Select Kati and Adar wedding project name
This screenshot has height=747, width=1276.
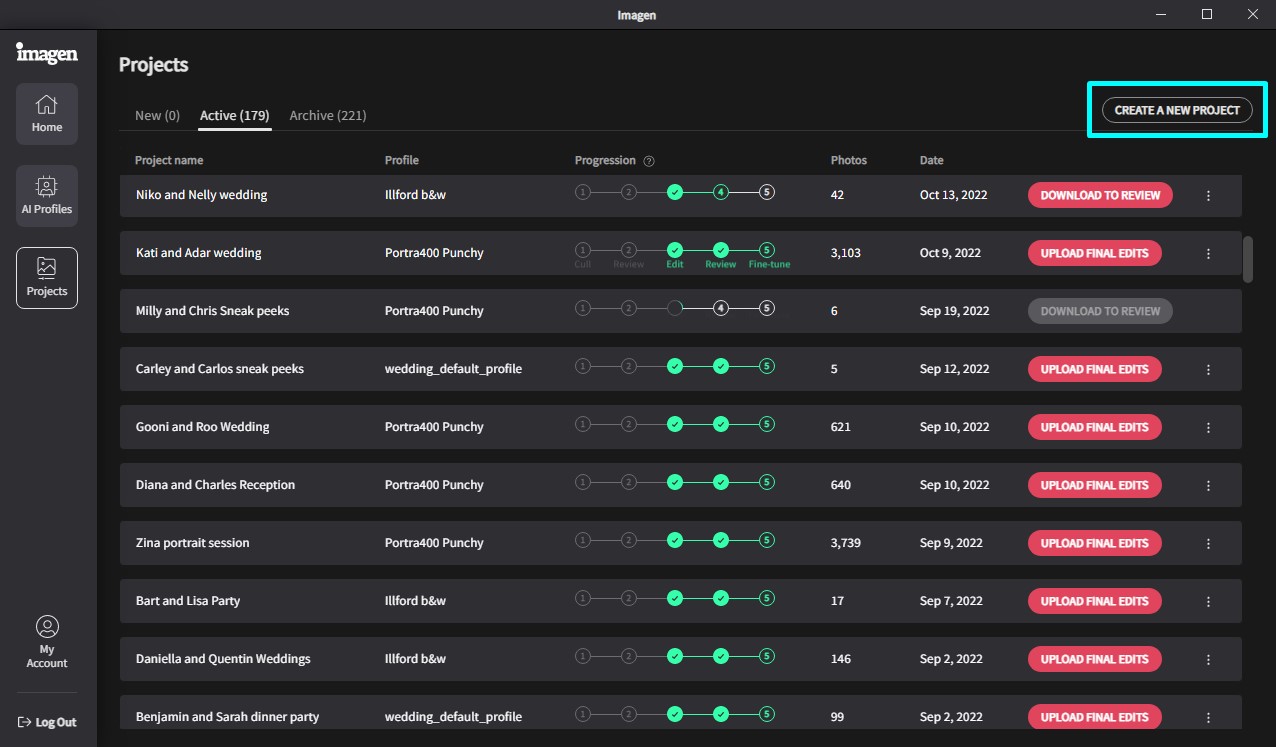[x=199, y=253]
